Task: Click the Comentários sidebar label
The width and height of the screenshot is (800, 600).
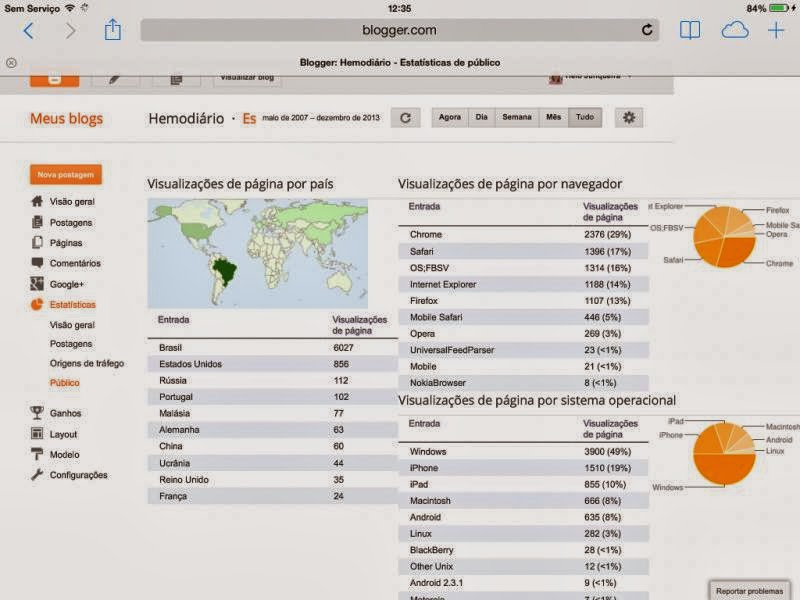Action: tap(76, 263)
